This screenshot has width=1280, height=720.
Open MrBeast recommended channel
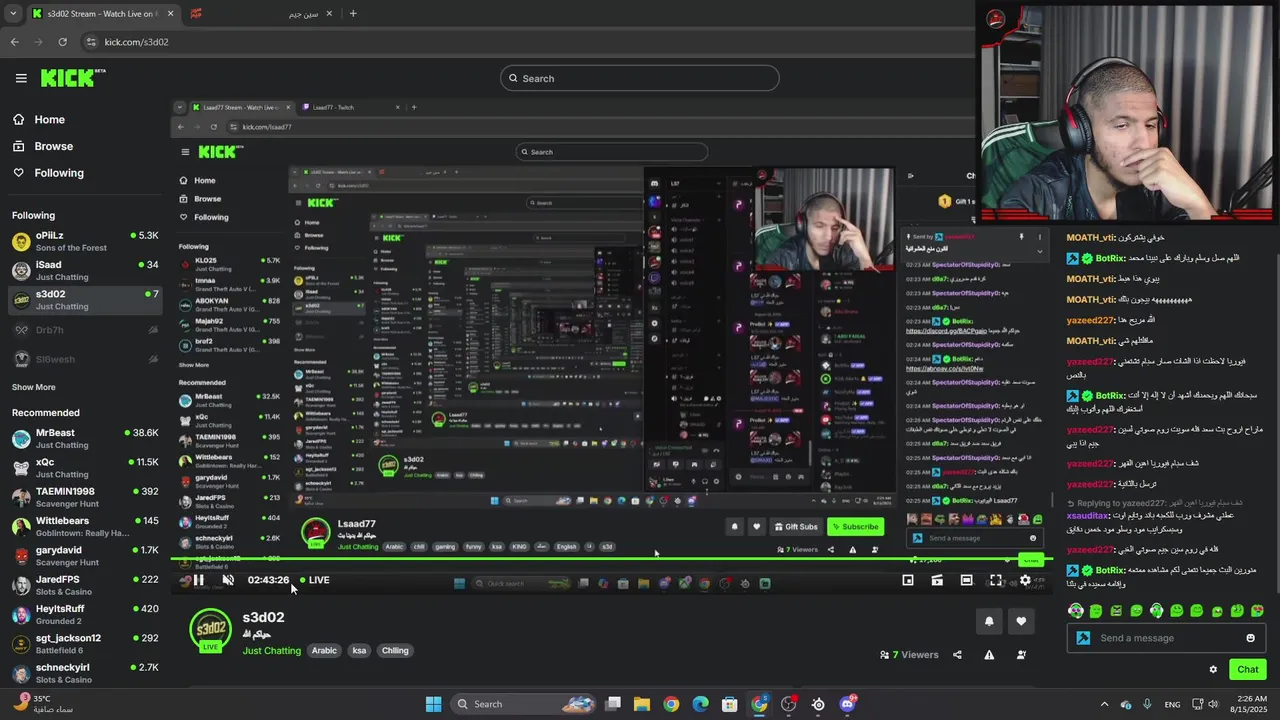85,438
